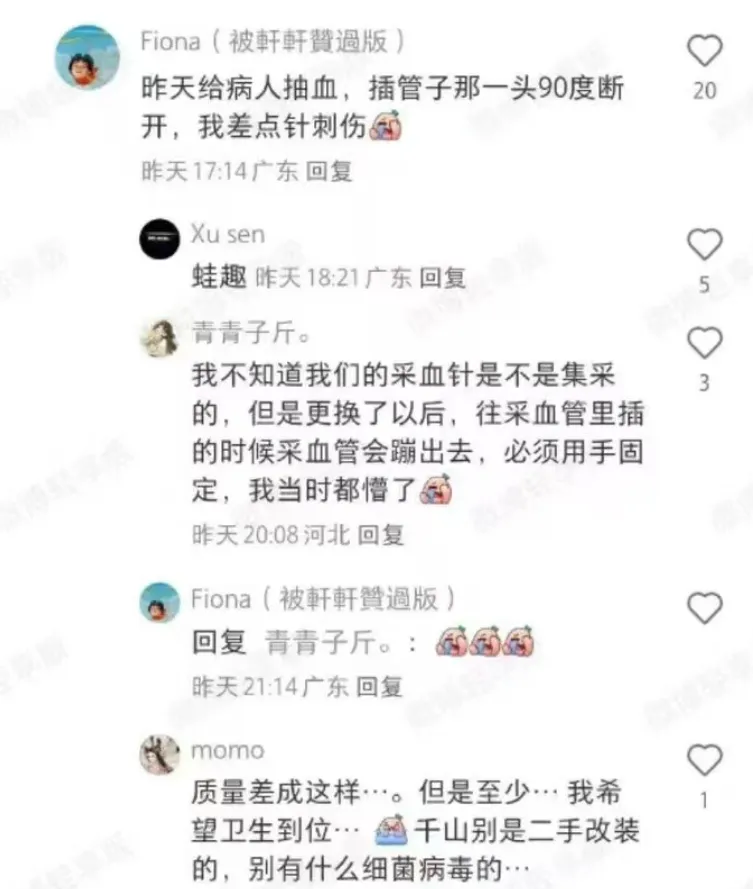Open momo's avatar image

159,754
